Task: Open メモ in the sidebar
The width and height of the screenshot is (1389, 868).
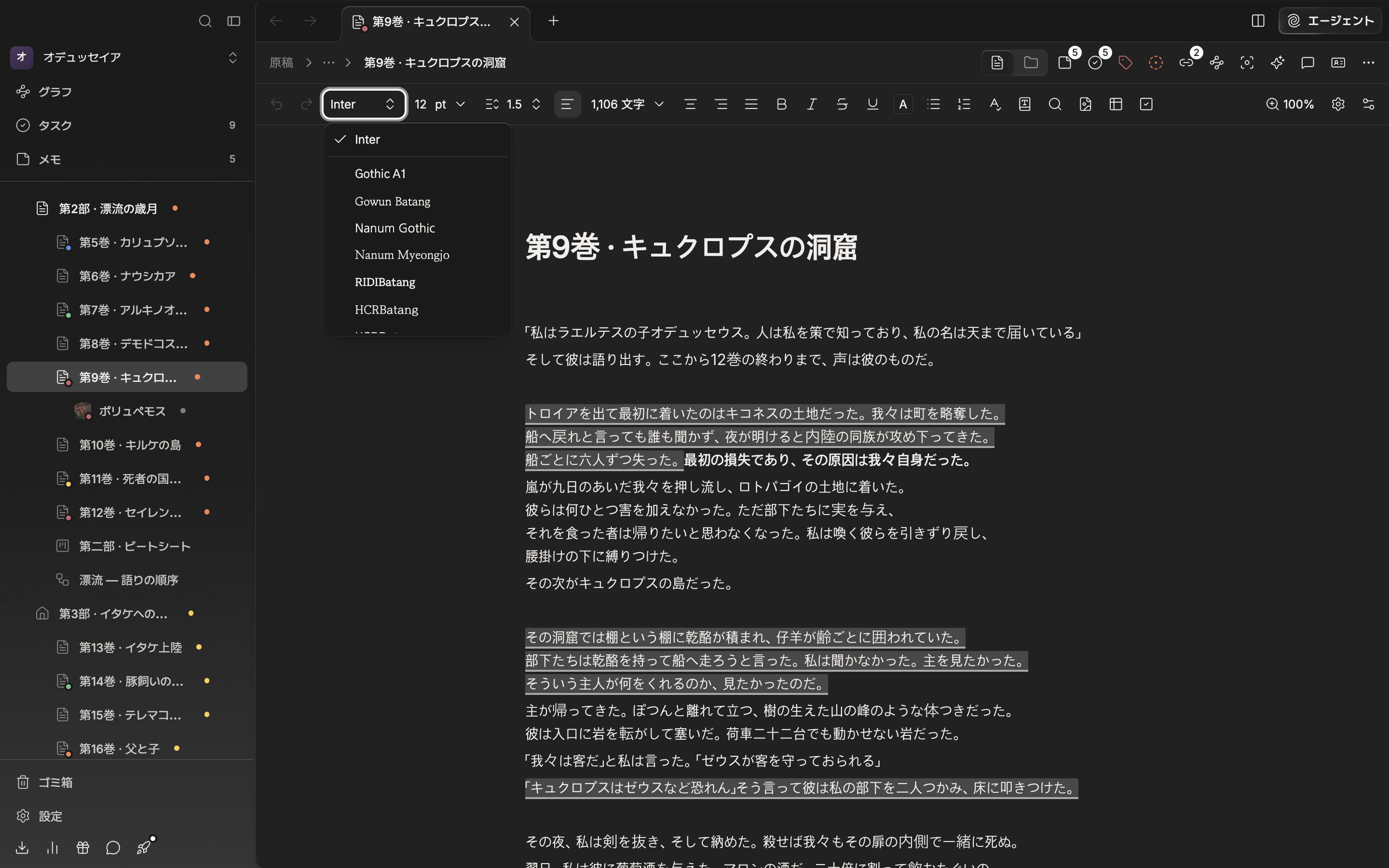Action: pos(127,159)
